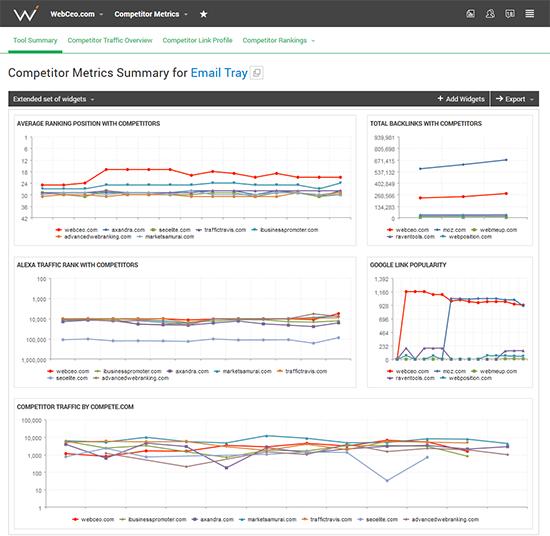
Task: Toggle ibusinesspromoter.com in Compete.com traffic legend
Action: (153, 520)
